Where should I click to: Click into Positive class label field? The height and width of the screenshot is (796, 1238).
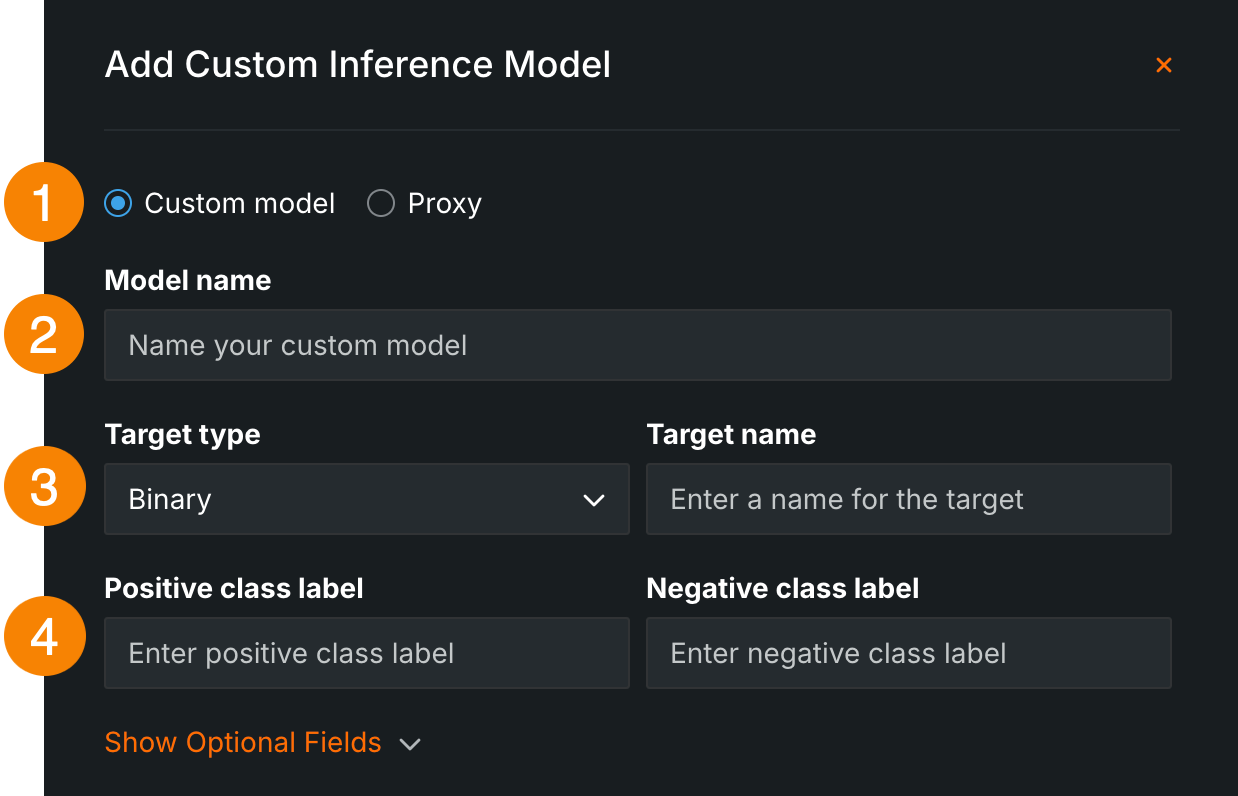[x=366, y=653]
